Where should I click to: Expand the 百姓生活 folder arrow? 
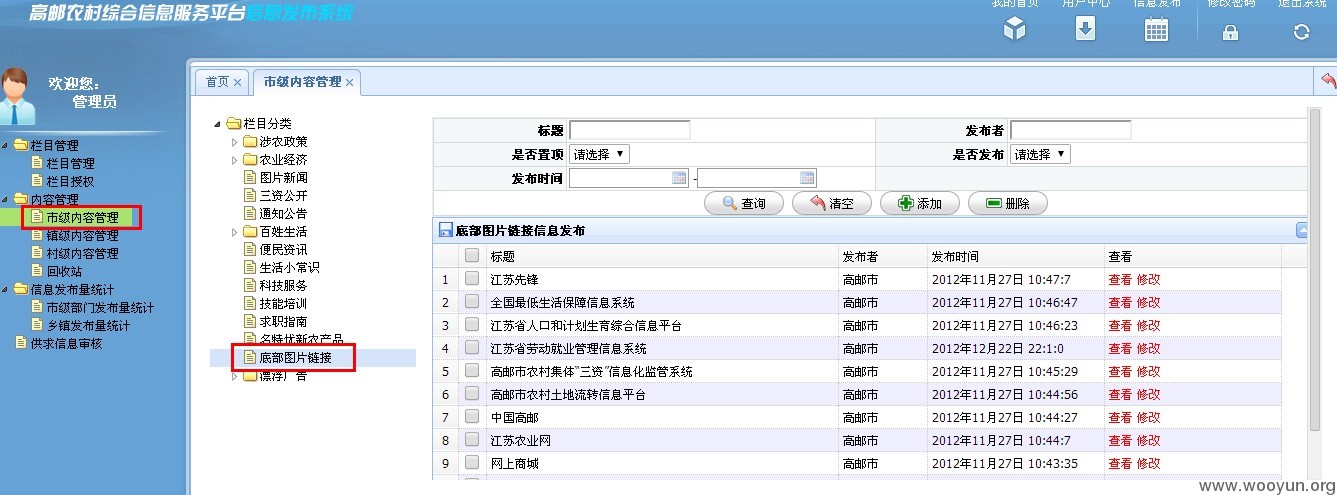click(235, 232)
